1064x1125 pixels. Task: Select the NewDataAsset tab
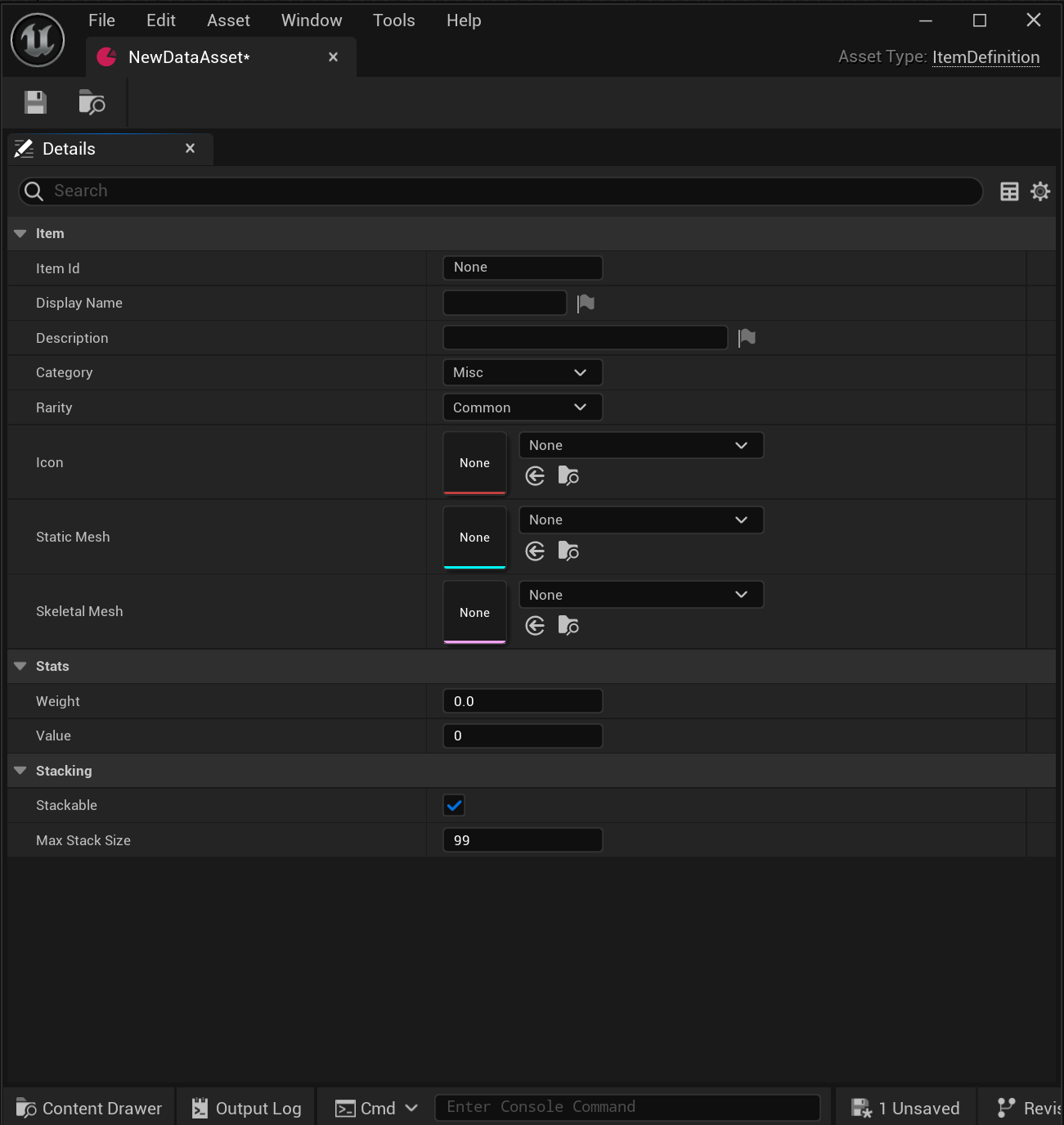coord(221,57)
